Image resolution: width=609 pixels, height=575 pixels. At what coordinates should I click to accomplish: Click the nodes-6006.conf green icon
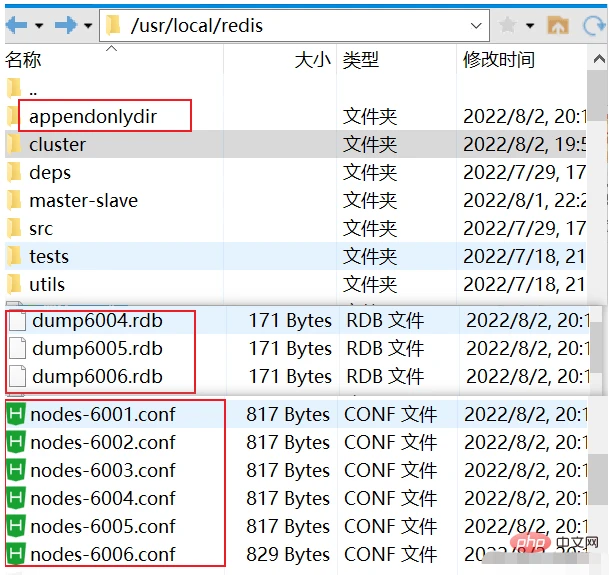coord(16,554)
